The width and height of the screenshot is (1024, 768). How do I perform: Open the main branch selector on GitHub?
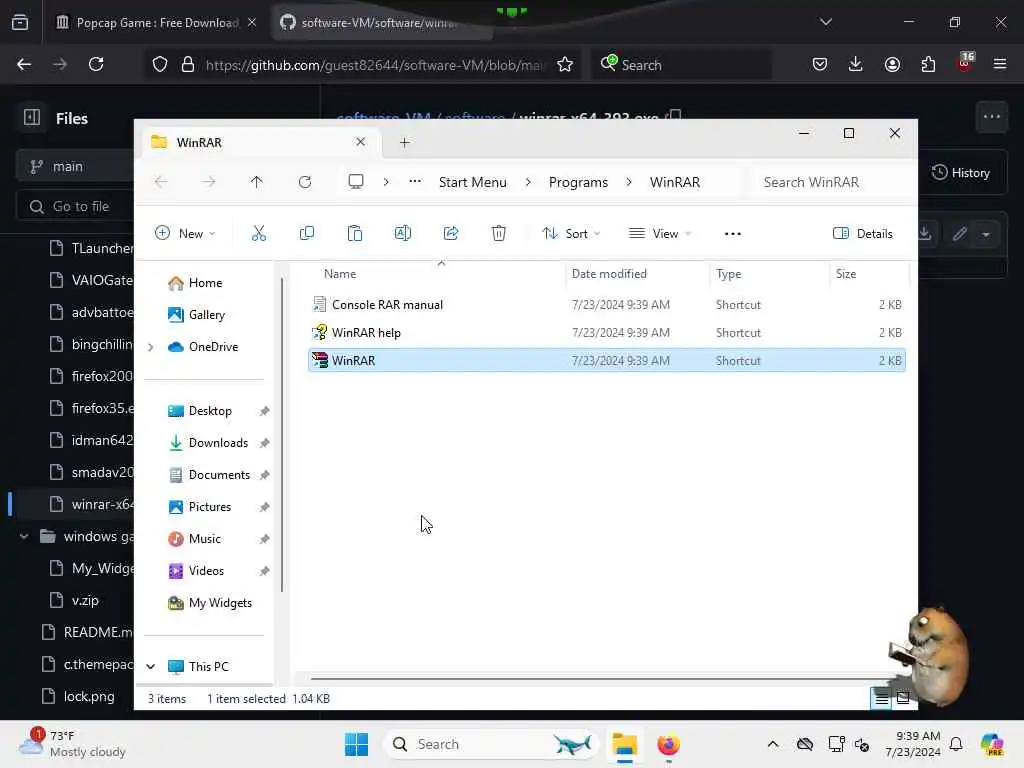75,167
